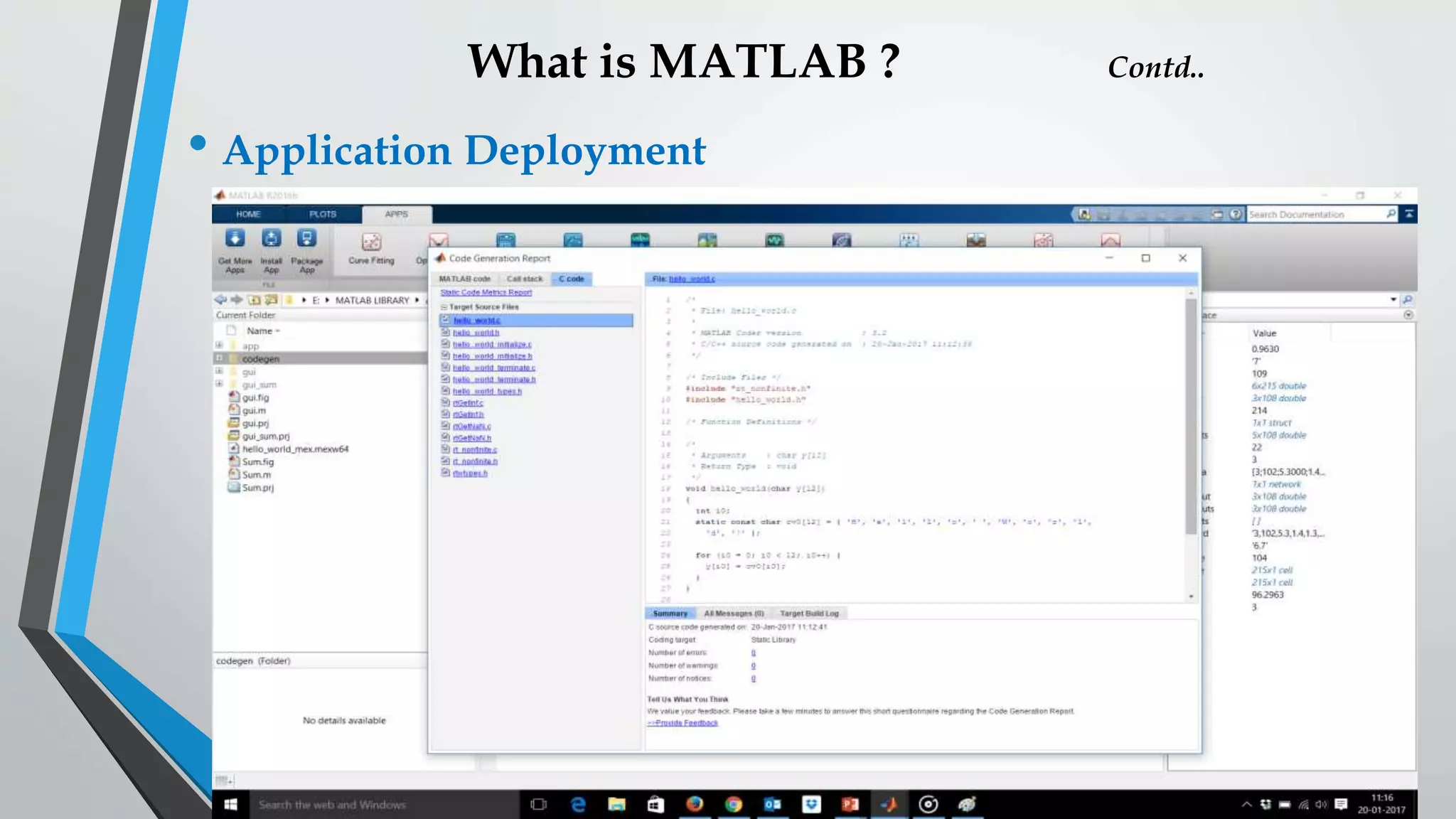
Task: Go up one folder level
Action: [x=254, y=300]
